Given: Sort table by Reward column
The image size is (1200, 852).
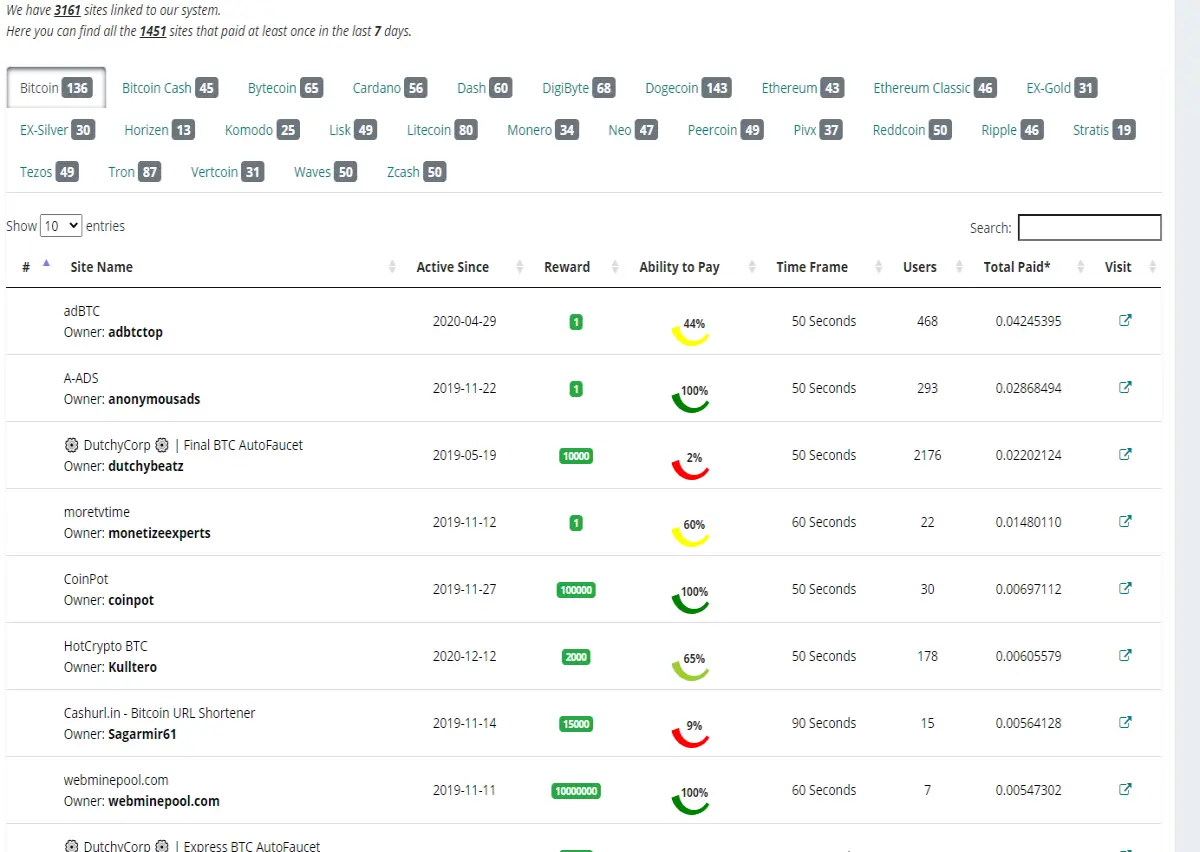Looking at the screenshot, I should [576, 267].
